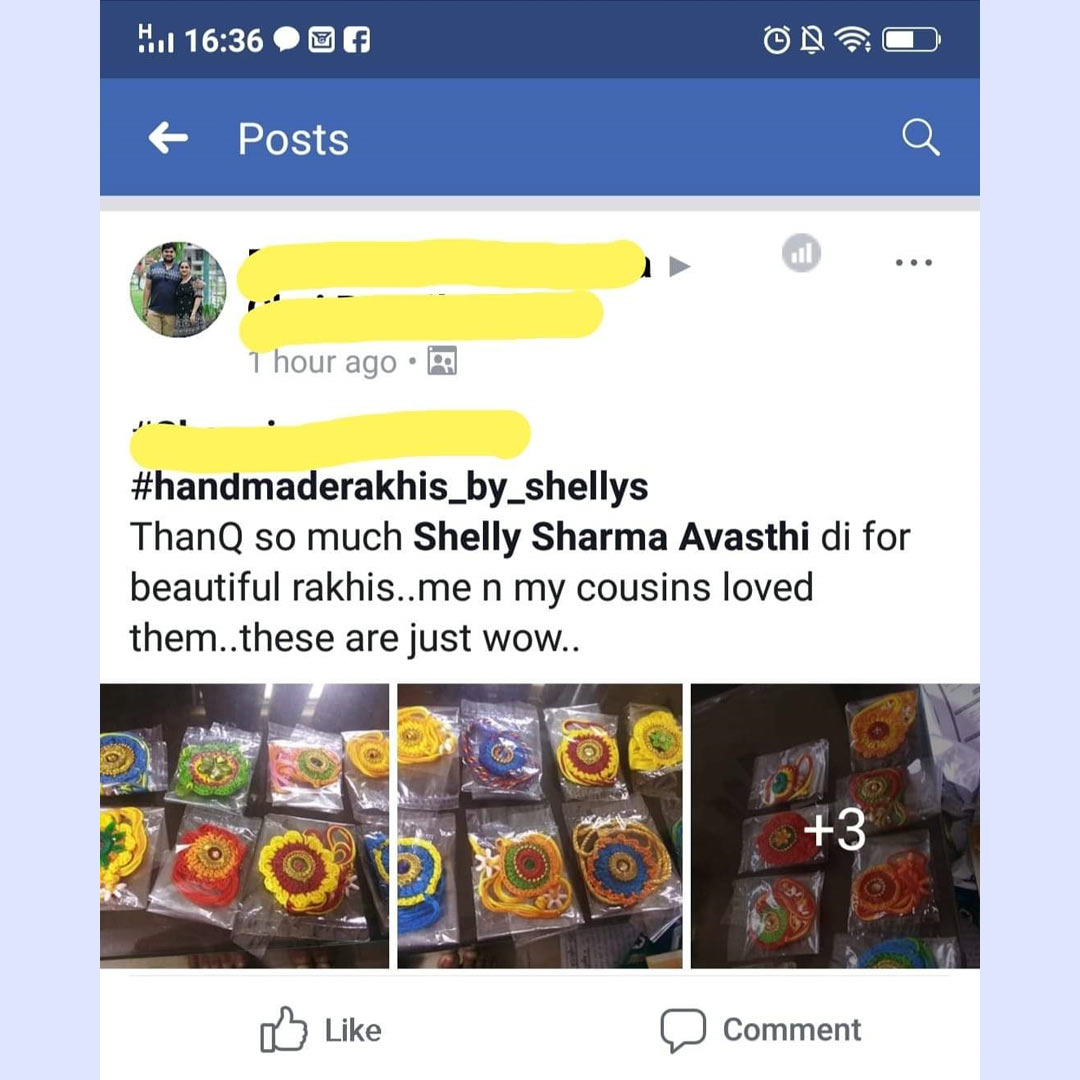Tap the alarm clock status icon
The height and width of the screenshot is (1080, 1080).
click(777, 40)
